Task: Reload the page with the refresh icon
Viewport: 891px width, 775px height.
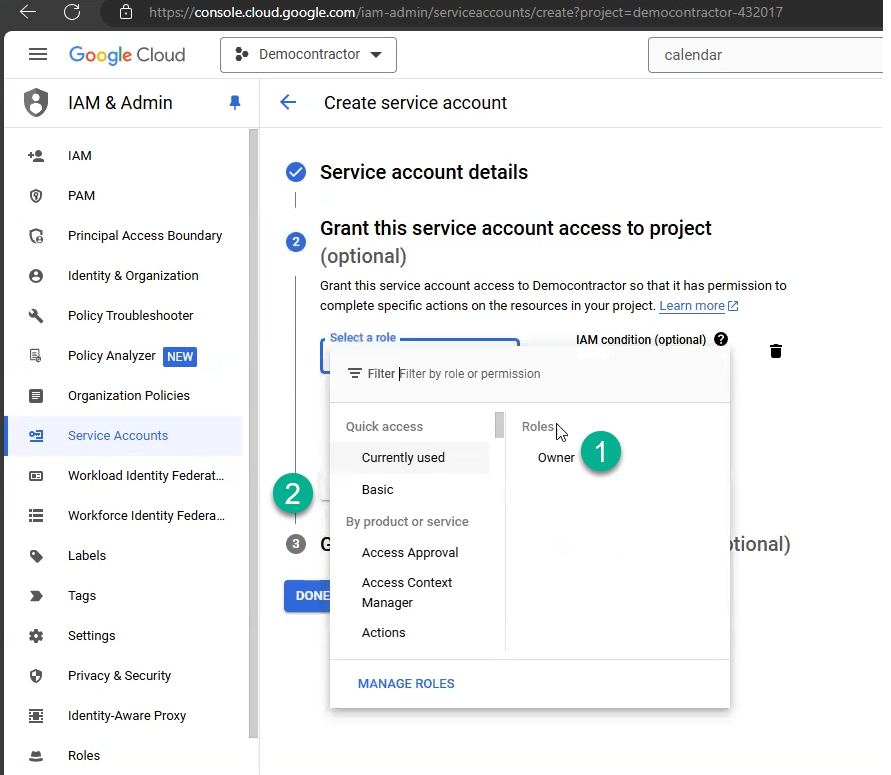Action: 72,12
